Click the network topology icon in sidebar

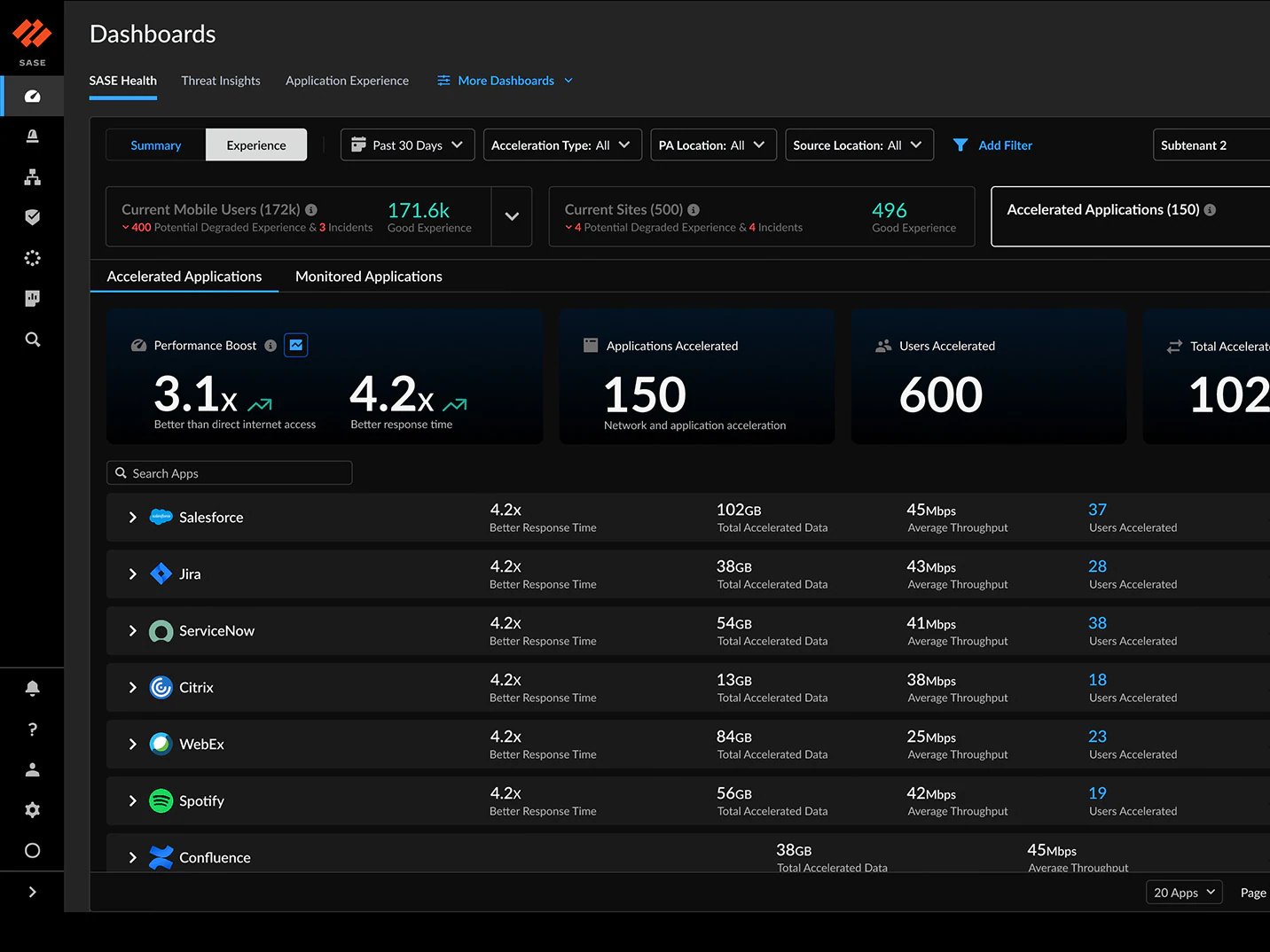point(33,177)
